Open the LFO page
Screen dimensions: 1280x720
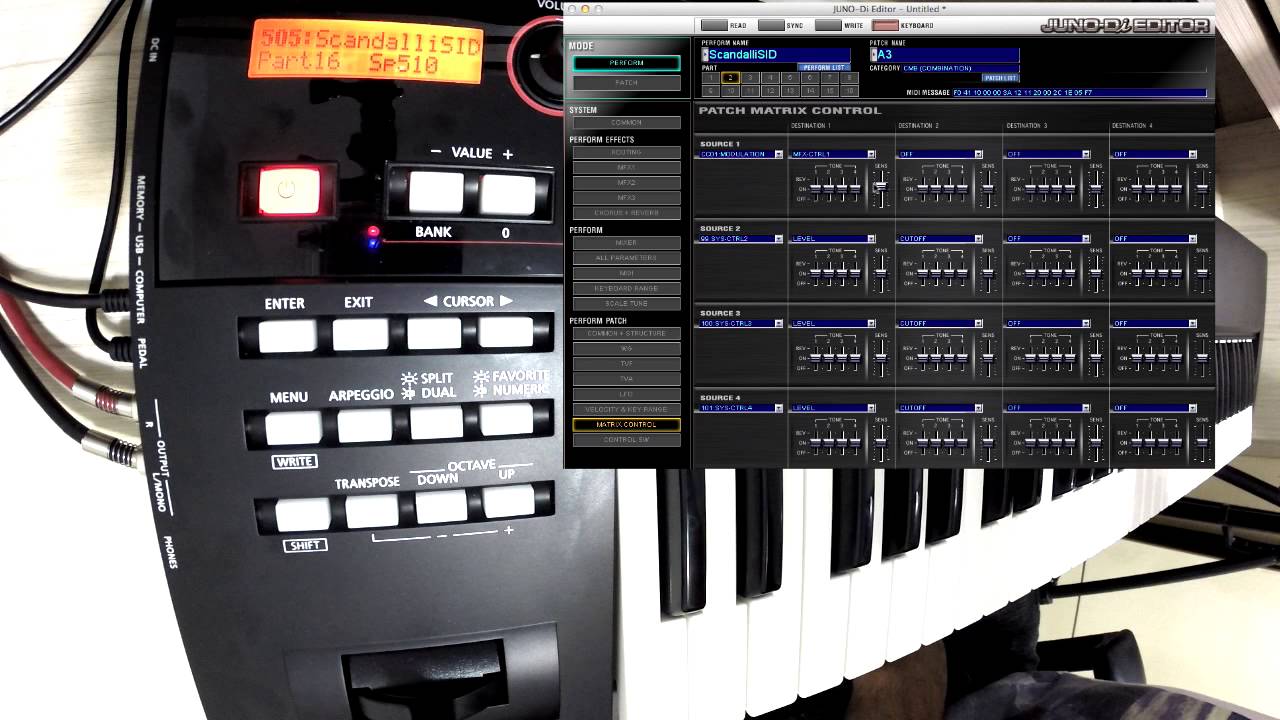point(626,394)
